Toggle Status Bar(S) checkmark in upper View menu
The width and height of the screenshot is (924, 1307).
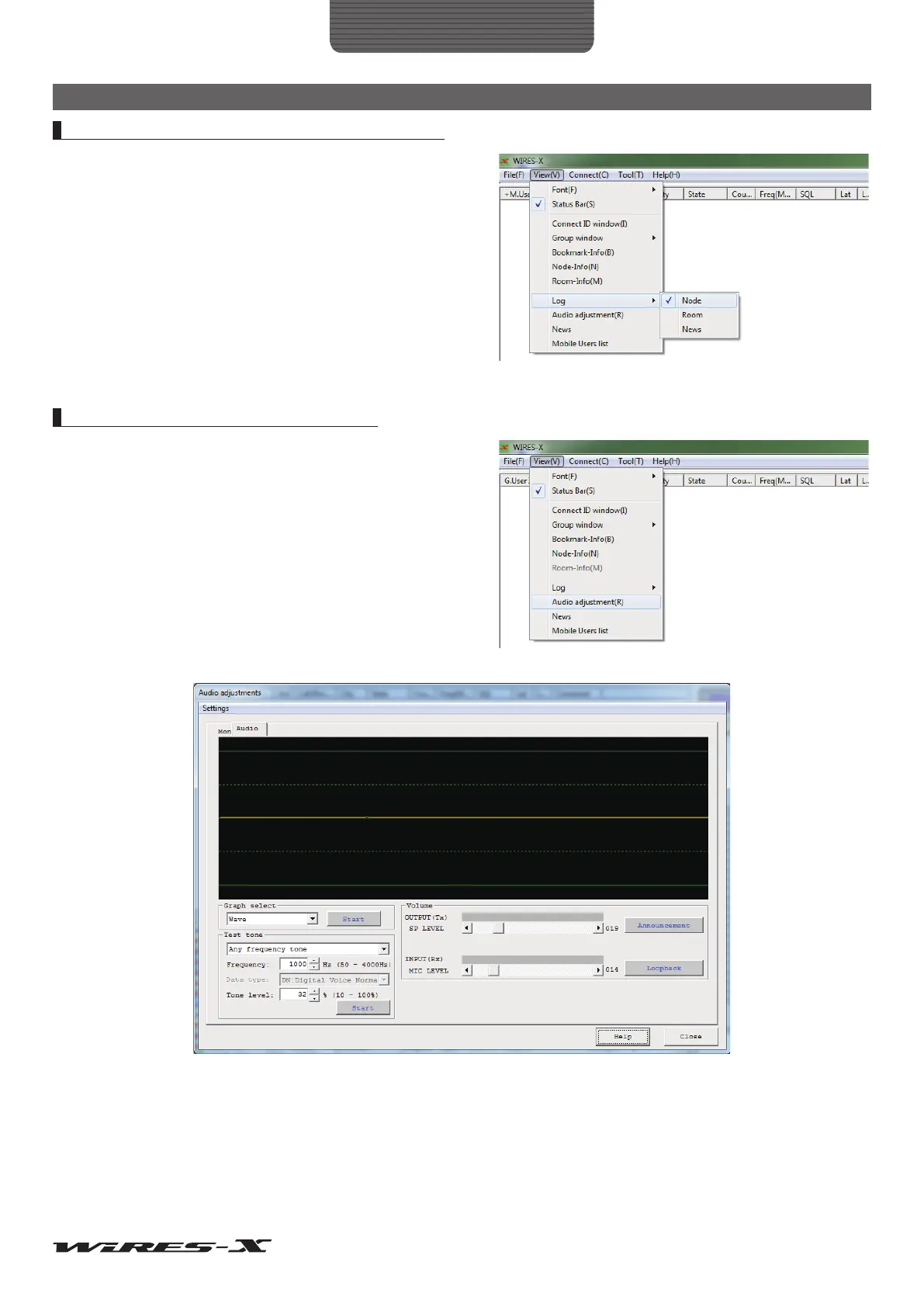tap(538, 204)
